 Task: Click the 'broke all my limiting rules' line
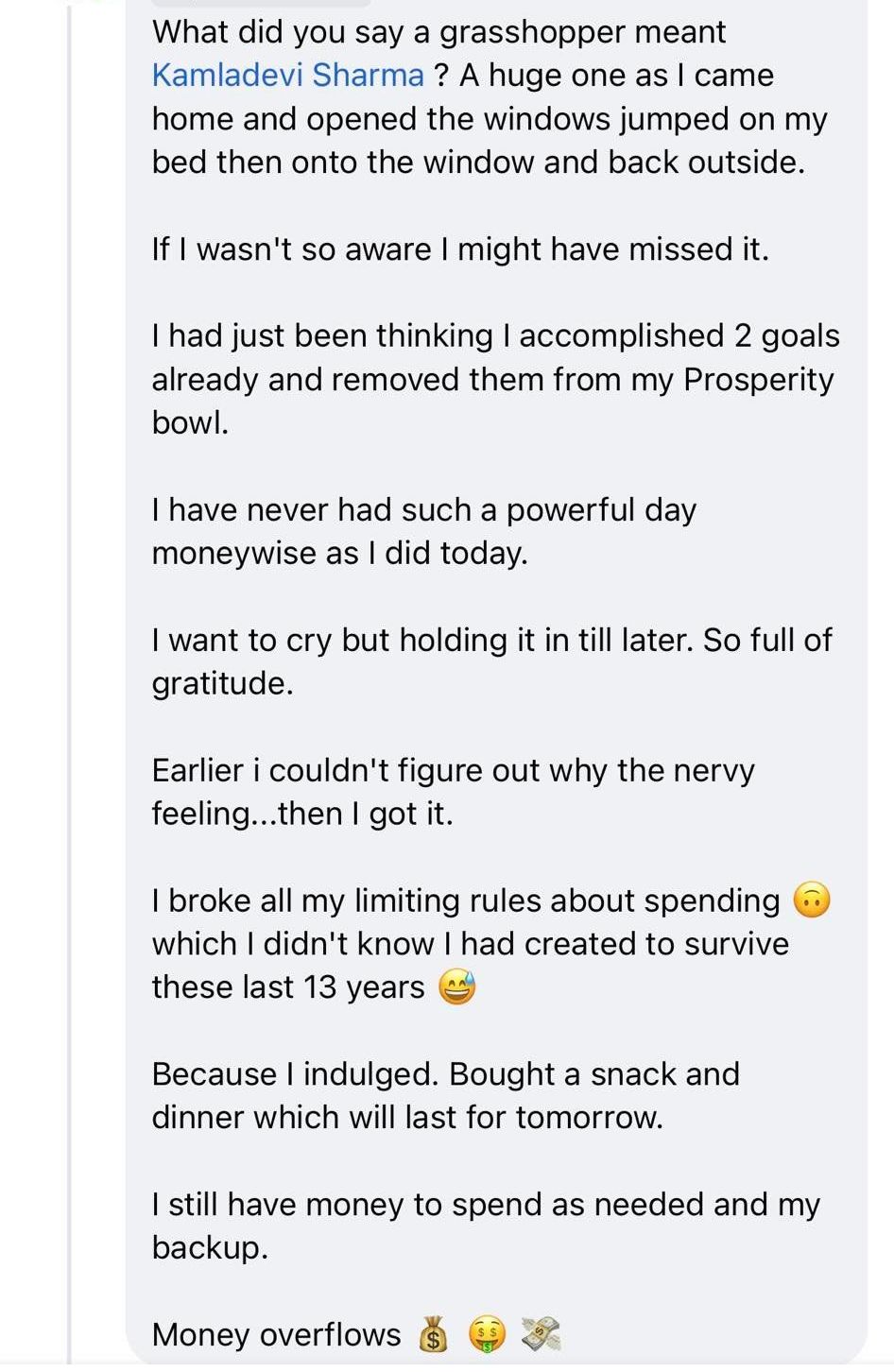coord(466,900)
